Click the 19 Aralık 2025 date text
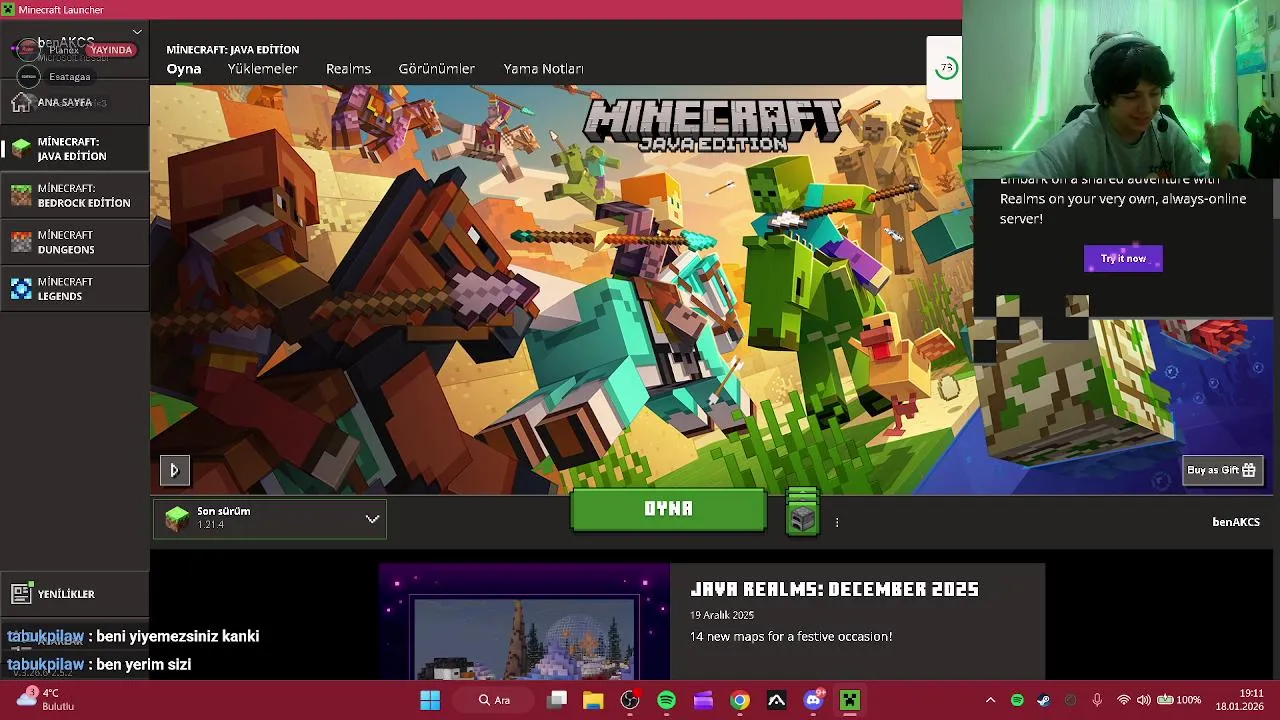 [722, 615]
